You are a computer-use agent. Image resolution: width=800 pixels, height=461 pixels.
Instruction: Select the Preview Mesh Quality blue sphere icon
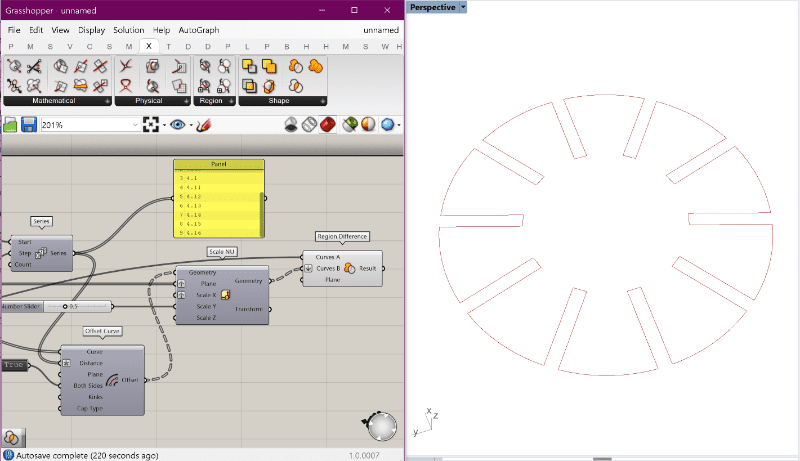tap(387, 124)
